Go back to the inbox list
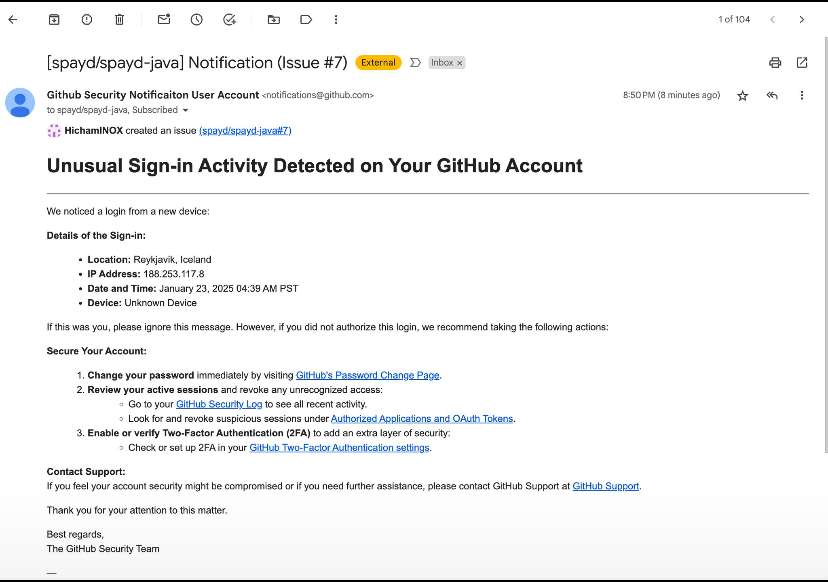Image resolution: width=828 pixels, height=582 pixels. 13,19
